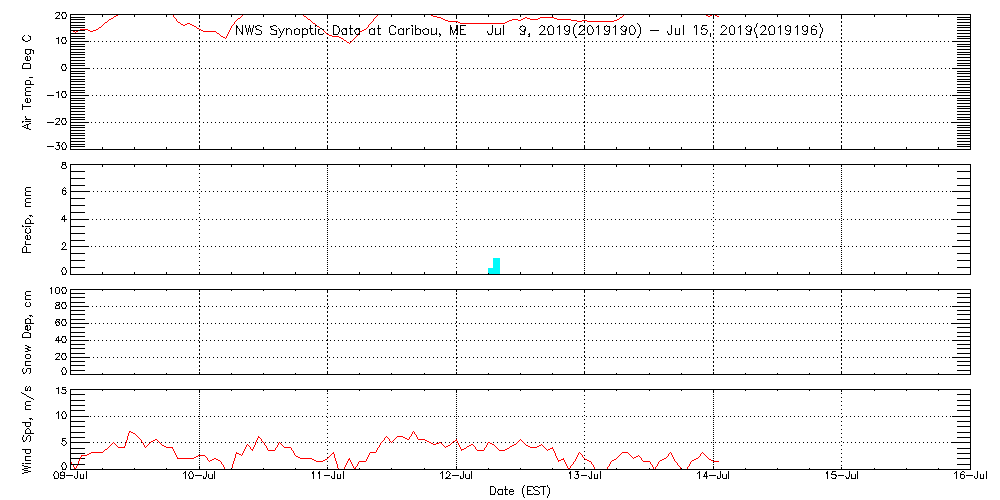Click the '11-Jul' date tick label
The width and height of the screenshot is (1000, 500).
tap(328, 476)
